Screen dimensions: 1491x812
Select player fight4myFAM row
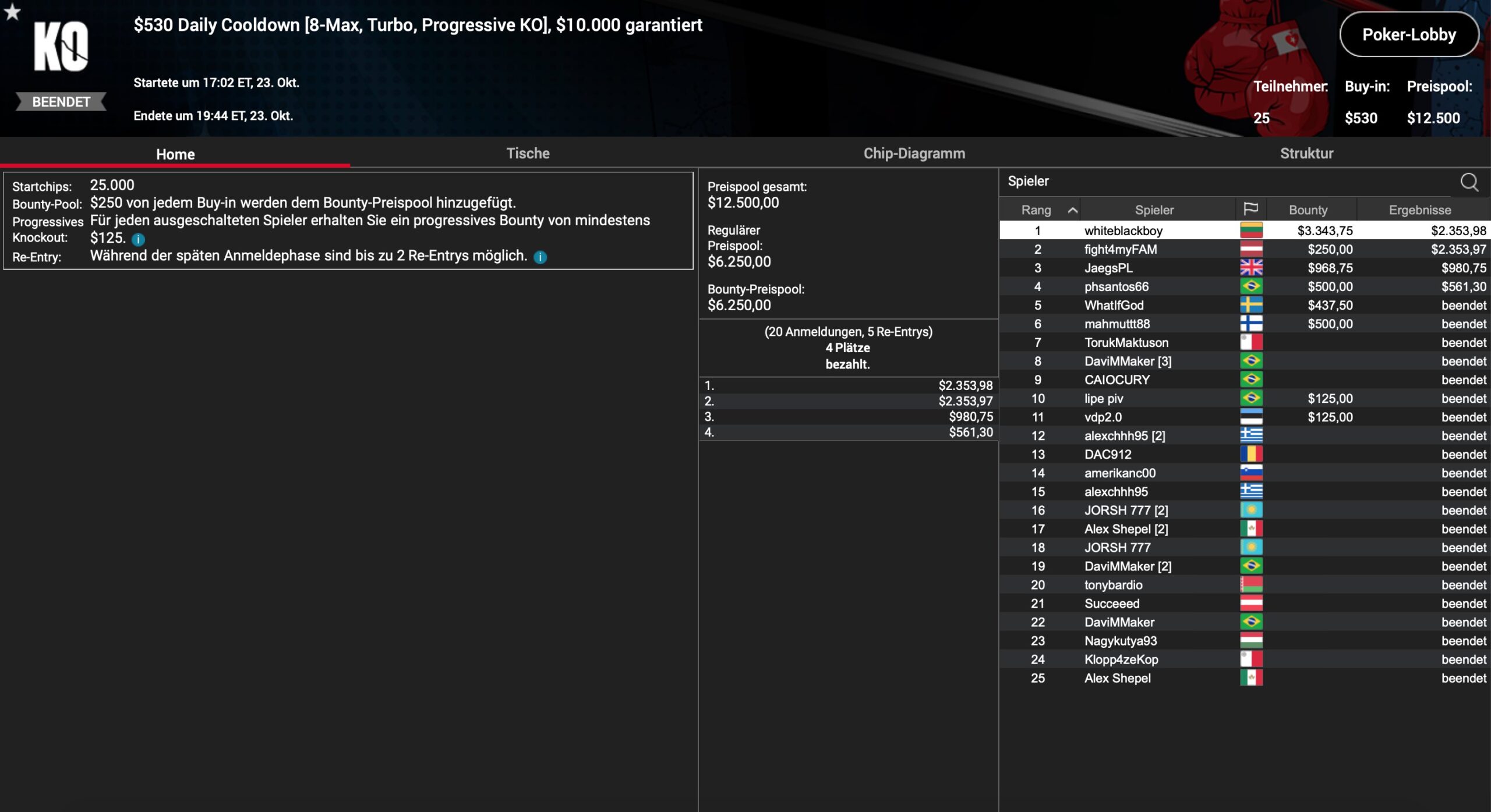(x=1120, y=249)
